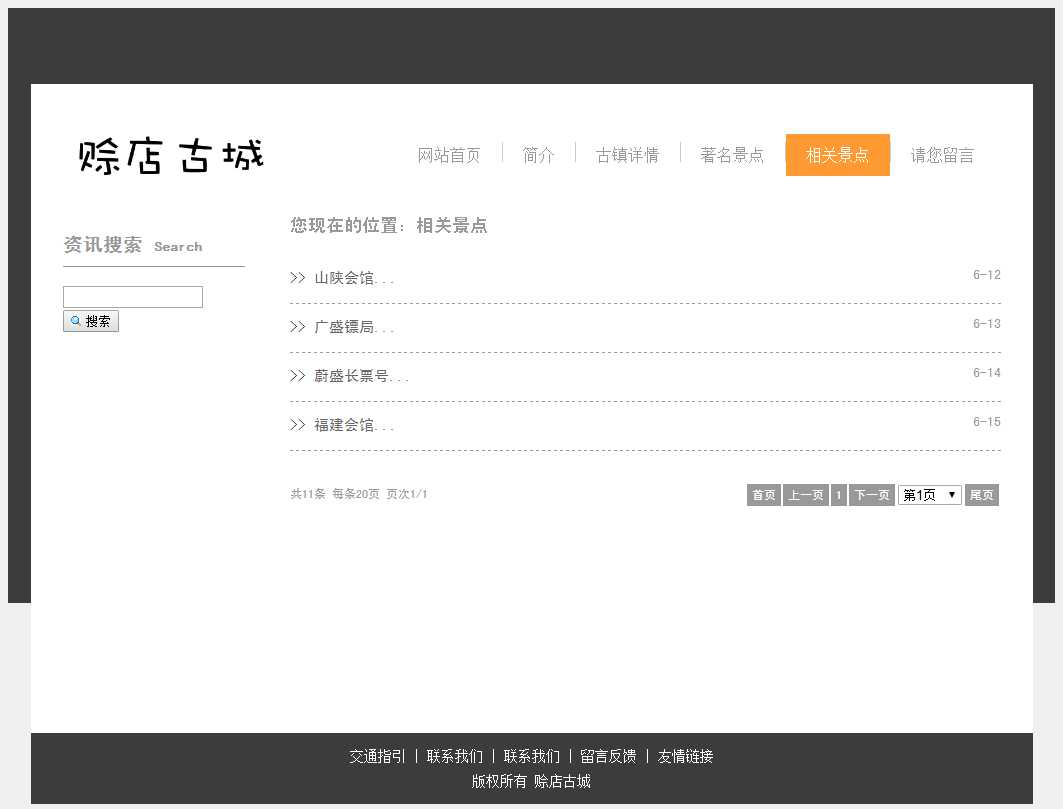Jump to last page via 尾页
The image size is (1063, 809).
pos(981,495)
